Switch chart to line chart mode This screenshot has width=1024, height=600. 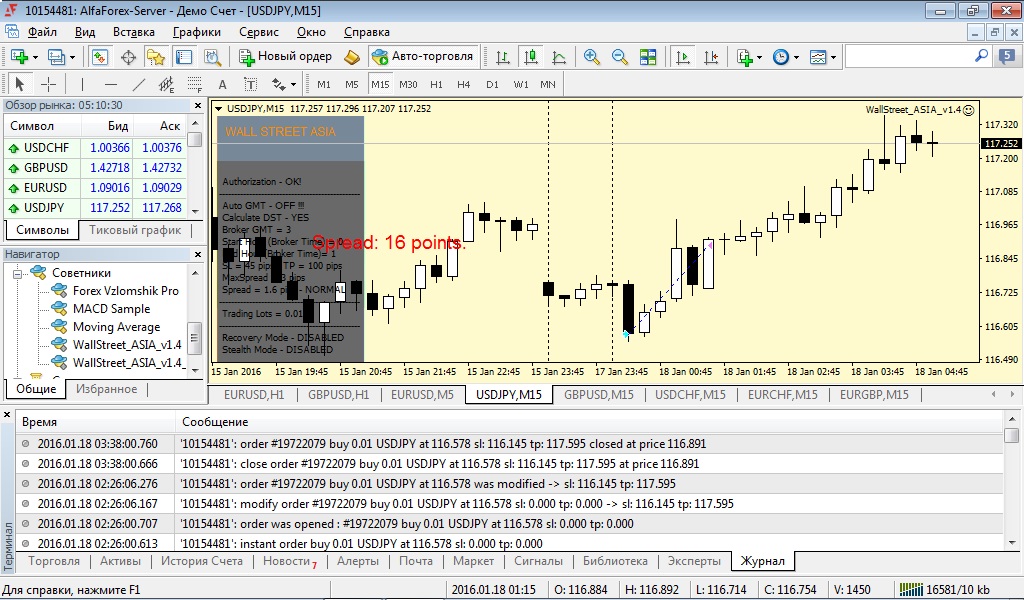coord(559,57)
